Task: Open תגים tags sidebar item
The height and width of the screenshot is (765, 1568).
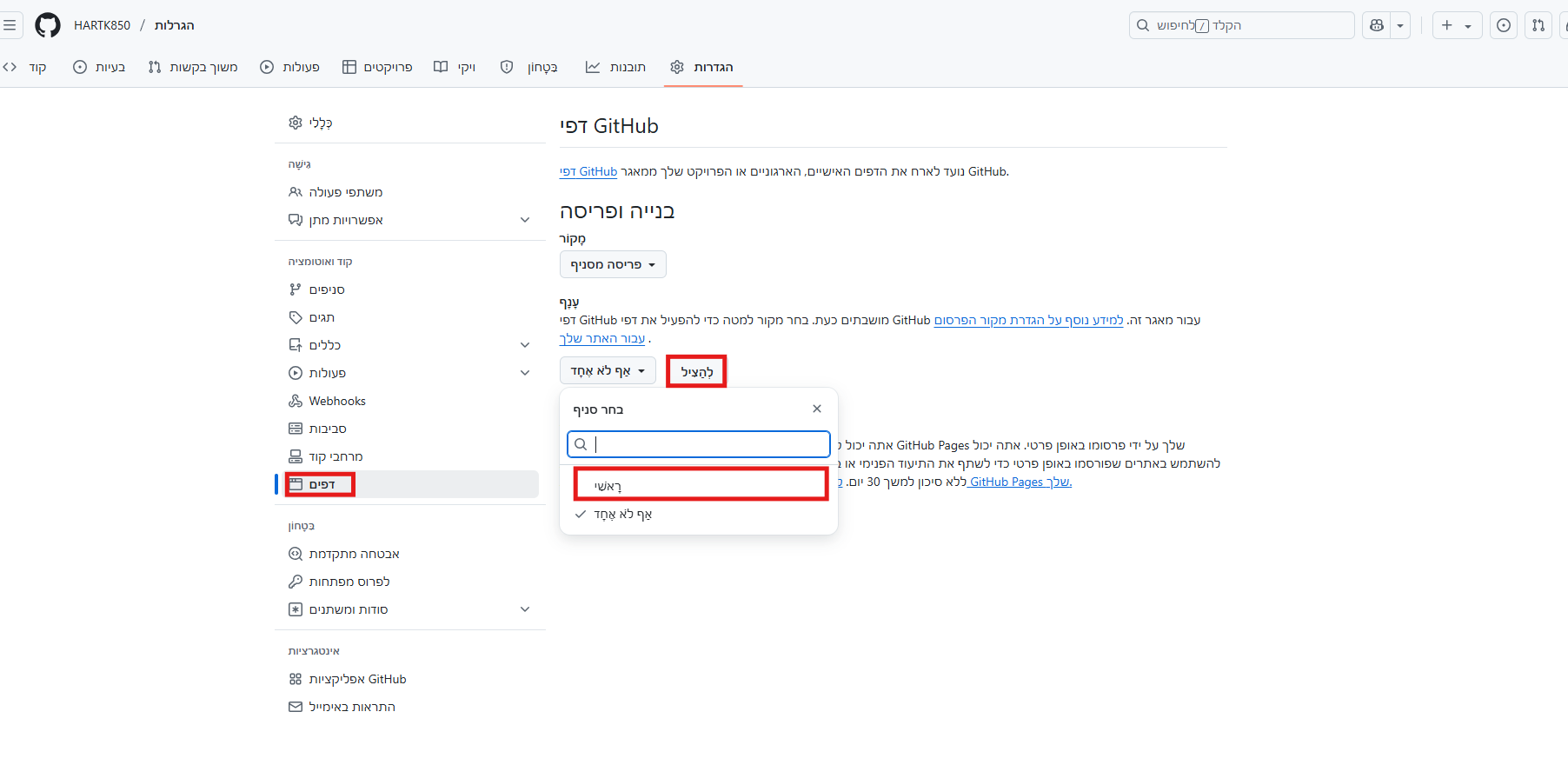Action: click(x=410, y=317)
